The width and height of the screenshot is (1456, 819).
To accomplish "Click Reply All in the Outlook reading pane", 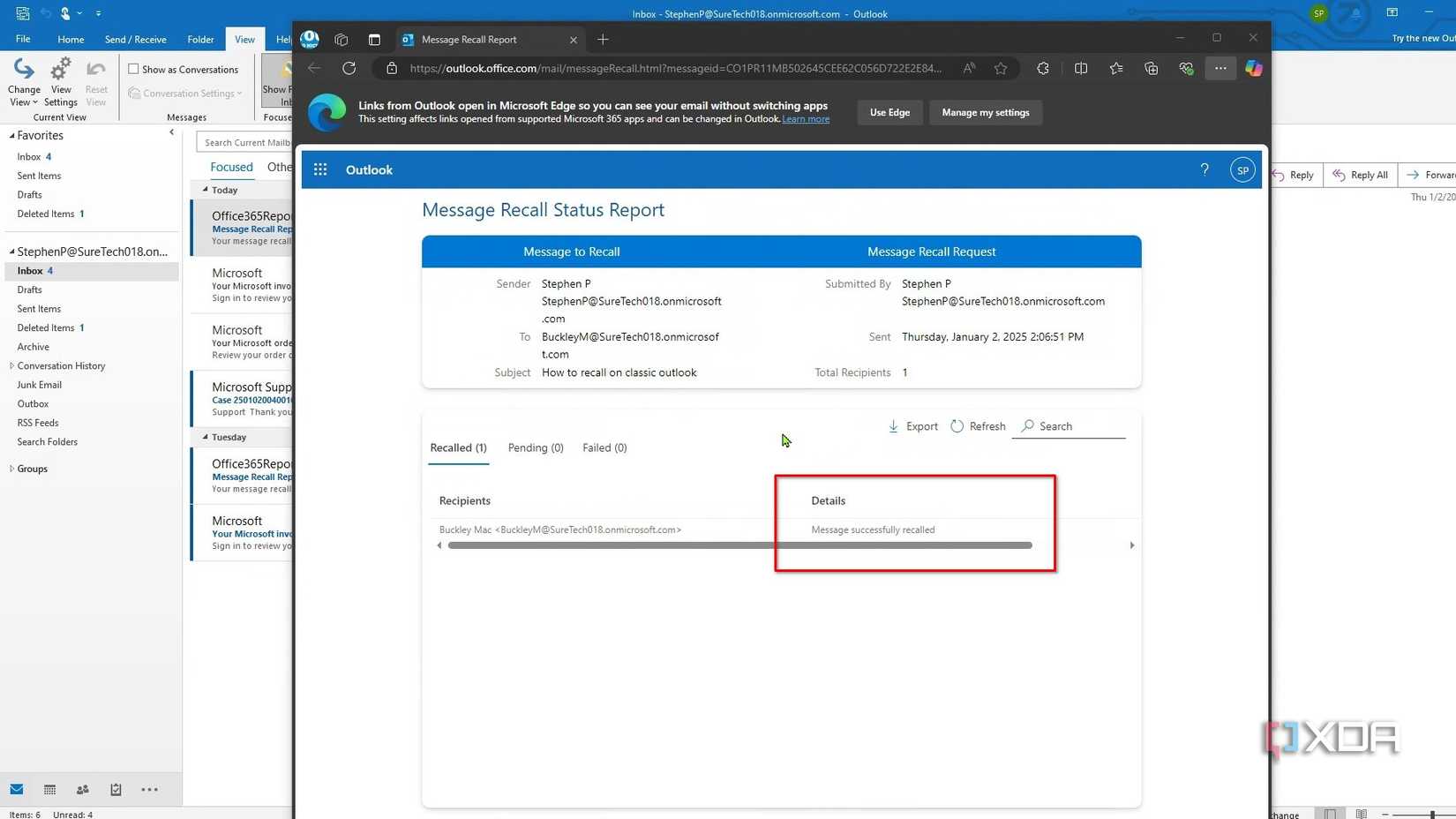I will 1361,175.
